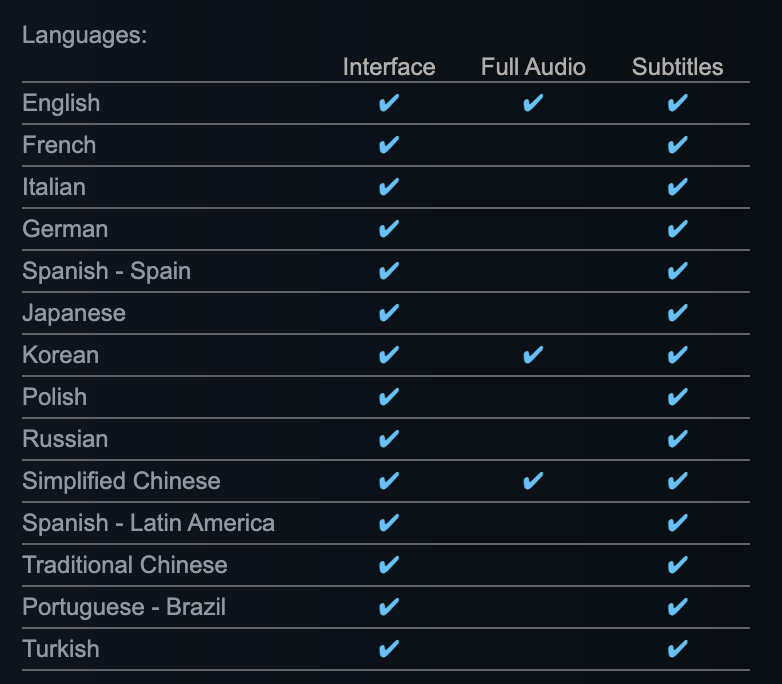
Task: Click the English Subtitles checkmark
Action: coord(677,103)
